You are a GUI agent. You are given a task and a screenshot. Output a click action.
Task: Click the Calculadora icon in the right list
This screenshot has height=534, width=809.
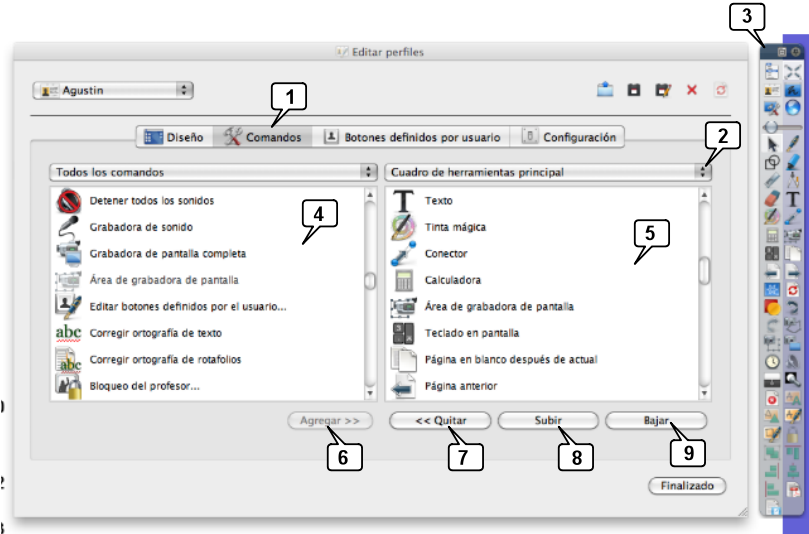click(x=404, y=280)
